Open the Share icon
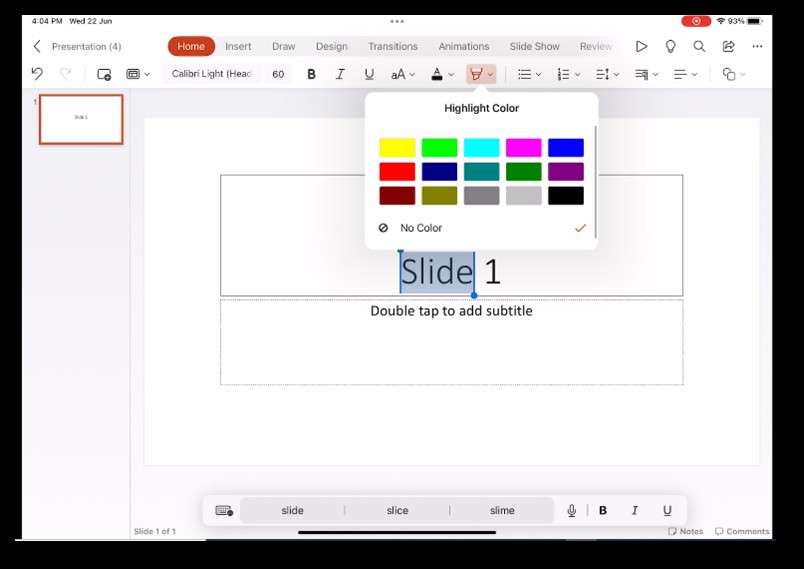Viewport: 804px width, 569px height. coord(728,46)
